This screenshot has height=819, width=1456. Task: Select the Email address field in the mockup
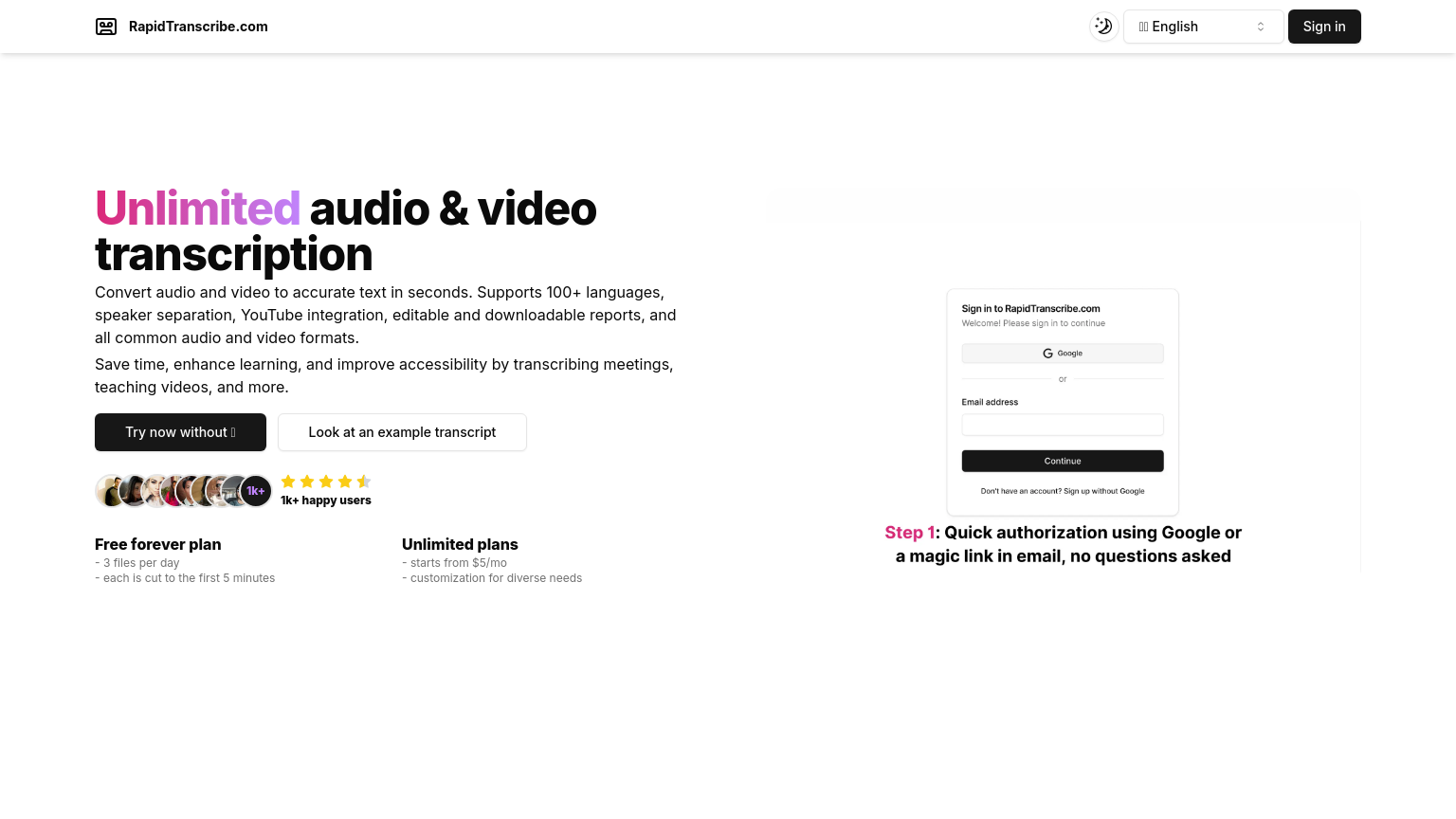click(x=1063, y=425)
